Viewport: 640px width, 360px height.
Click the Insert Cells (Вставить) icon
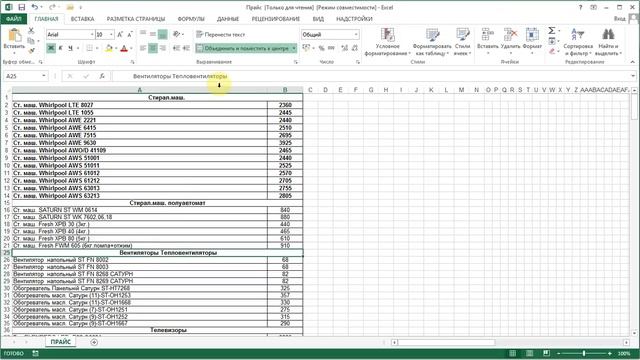487,35
